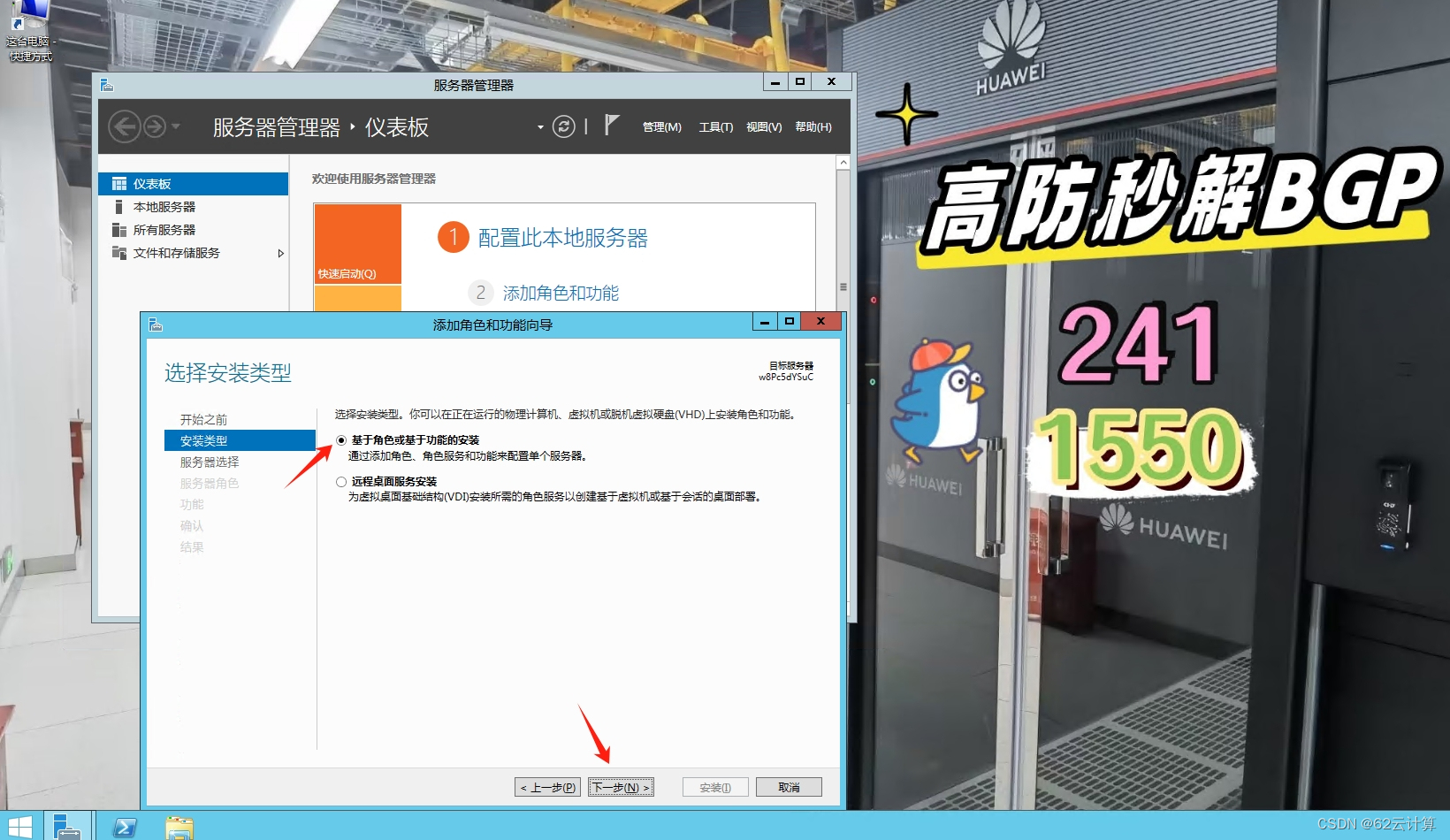Click the Server Manager title bar icon
This screenshot has width=1450, height=840.
(x=107, y=85)
